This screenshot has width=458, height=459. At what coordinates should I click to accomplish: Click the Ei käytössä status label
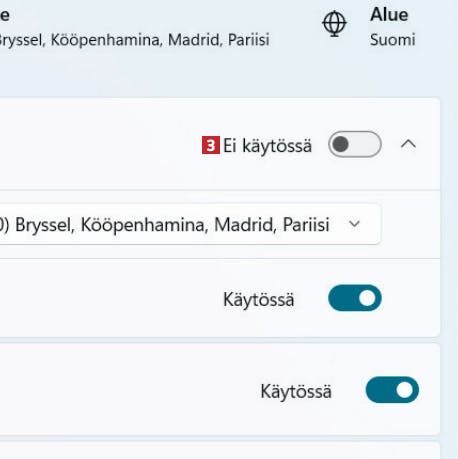point(267,146)
